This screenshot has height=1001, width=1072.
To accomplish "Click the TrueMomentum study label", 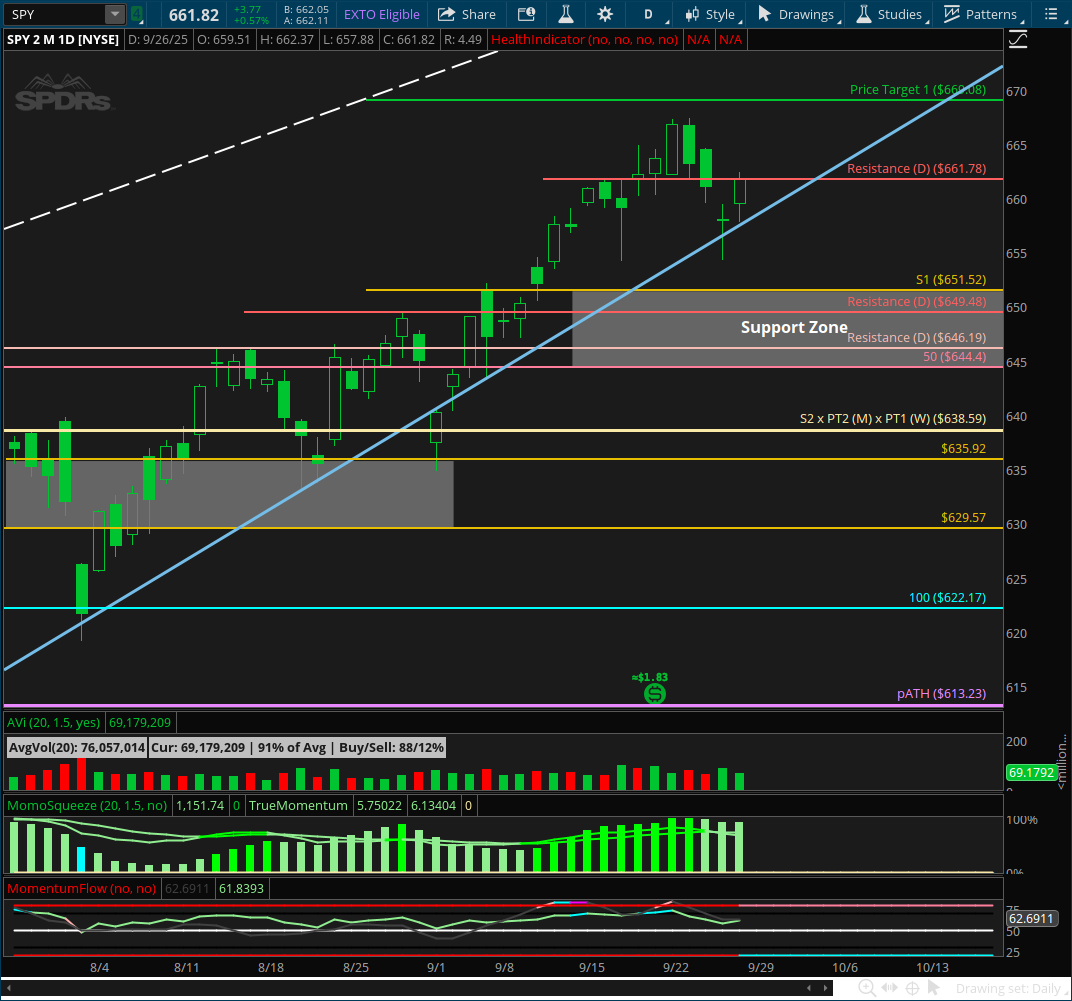I will coord(298,805).
